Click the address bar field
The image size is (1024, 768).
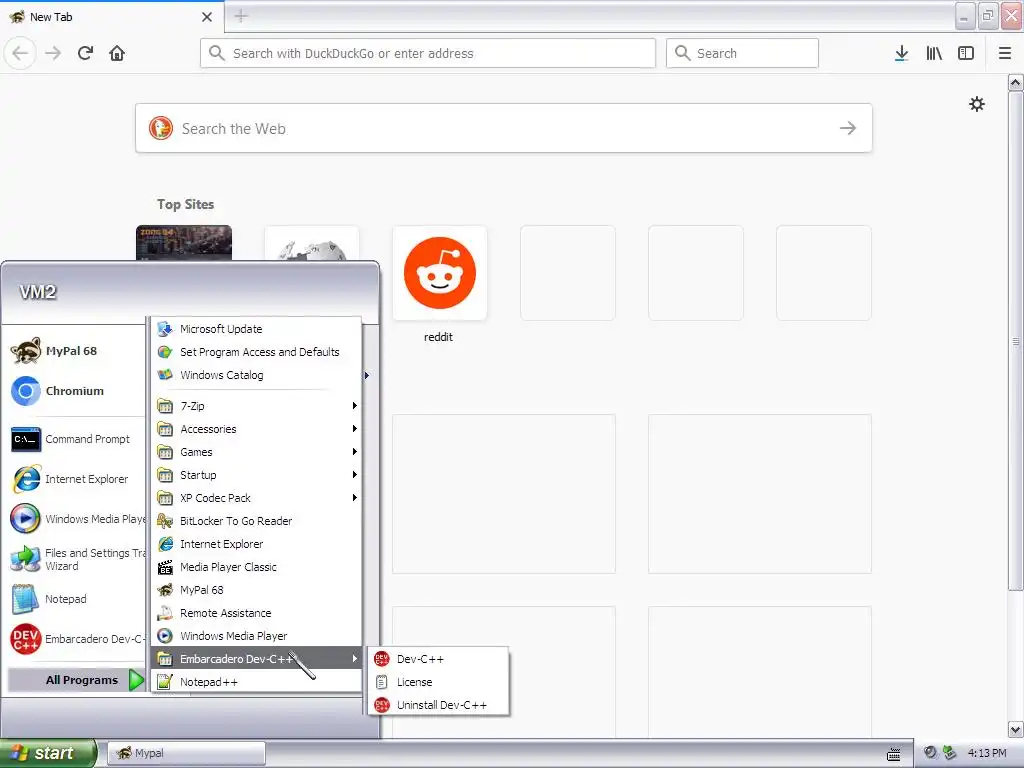tap(428, 53)
